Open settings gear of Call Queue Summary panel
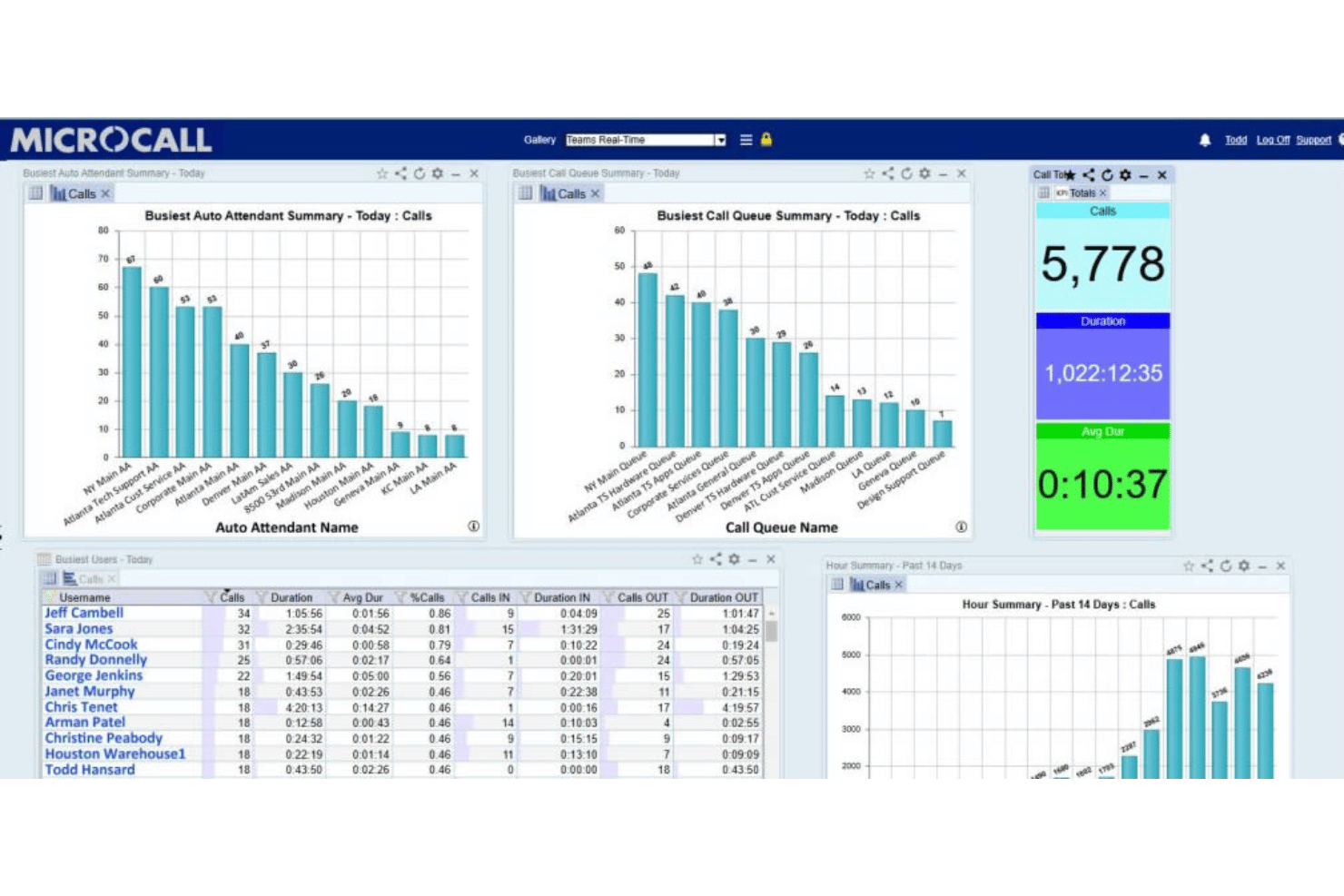 [924, 173]
